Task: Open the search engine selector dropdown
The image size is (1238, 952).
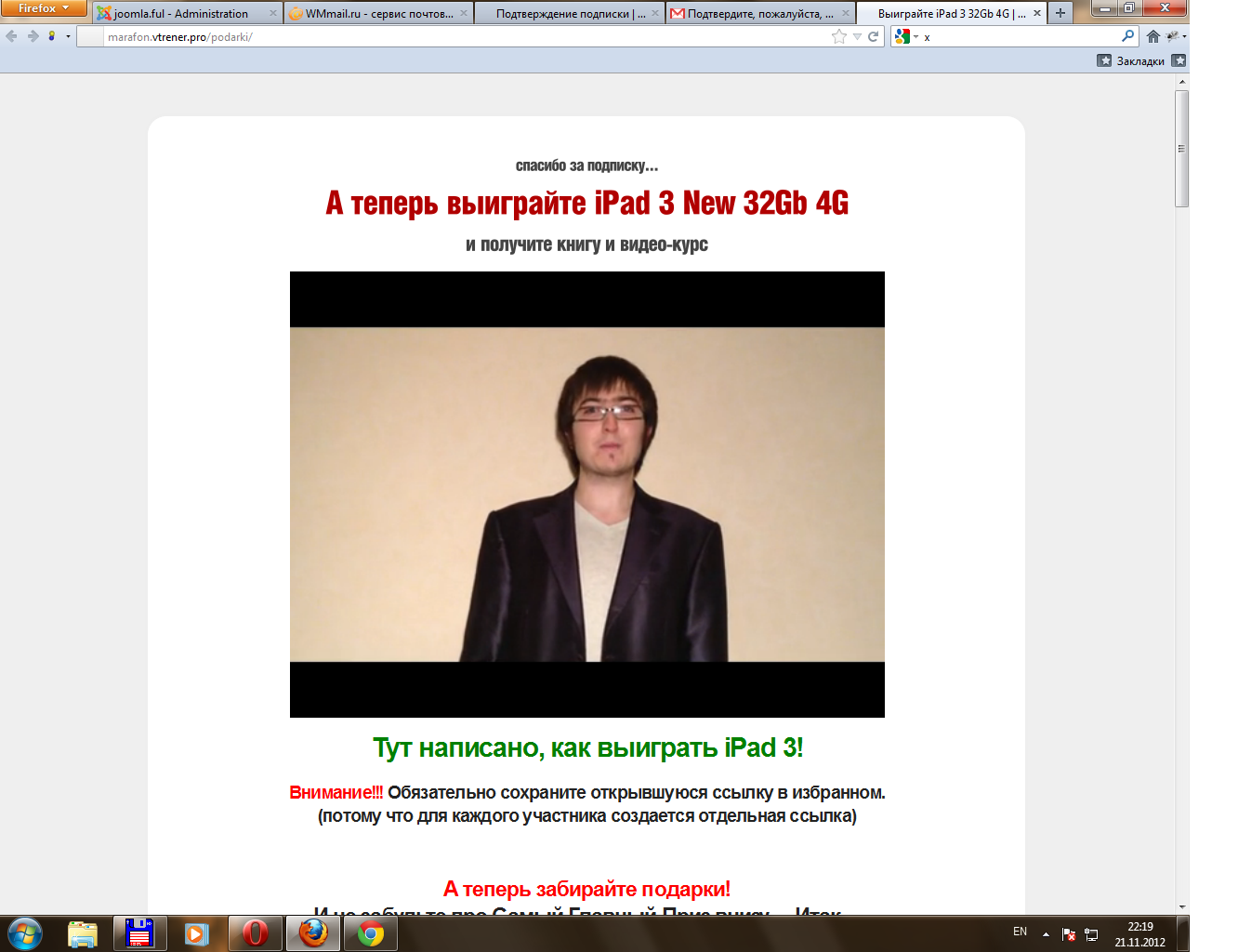Action: [906, 36]
